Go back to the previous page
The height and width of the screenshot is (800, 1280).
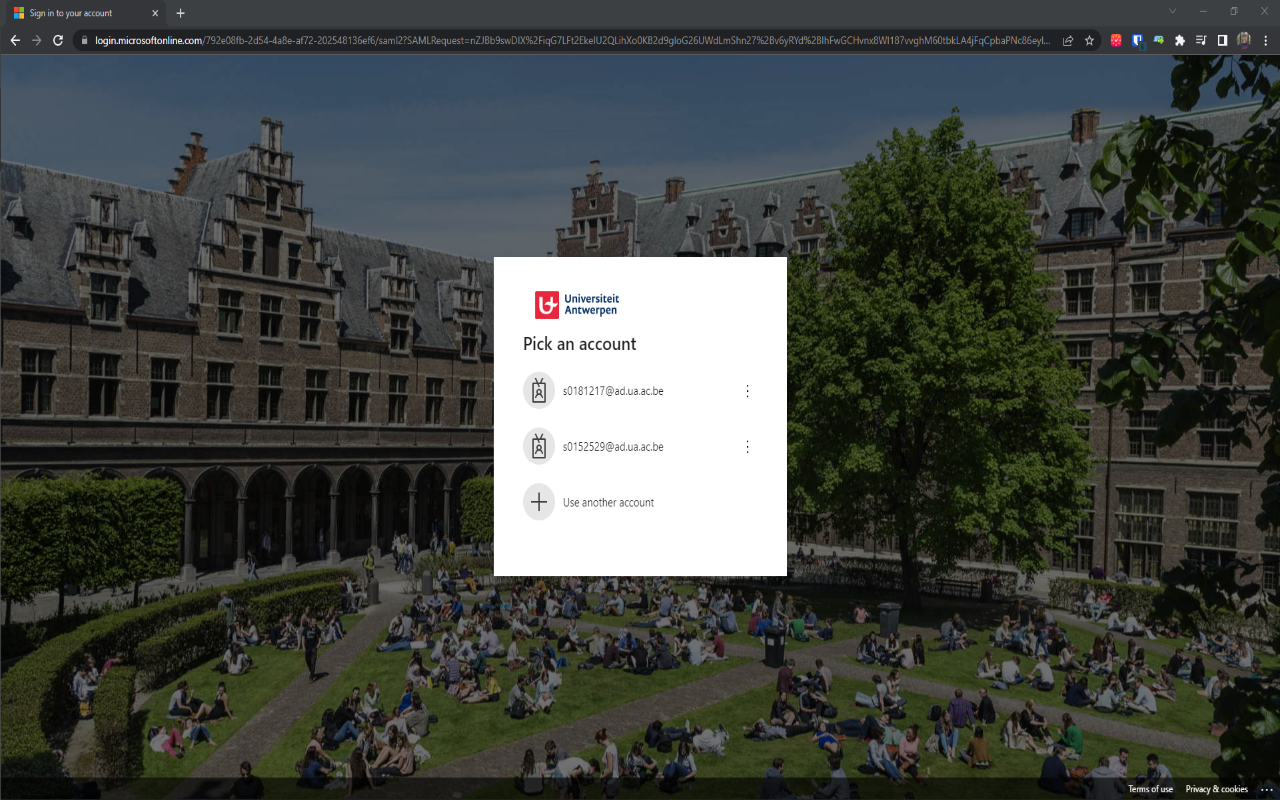(15, 41)
